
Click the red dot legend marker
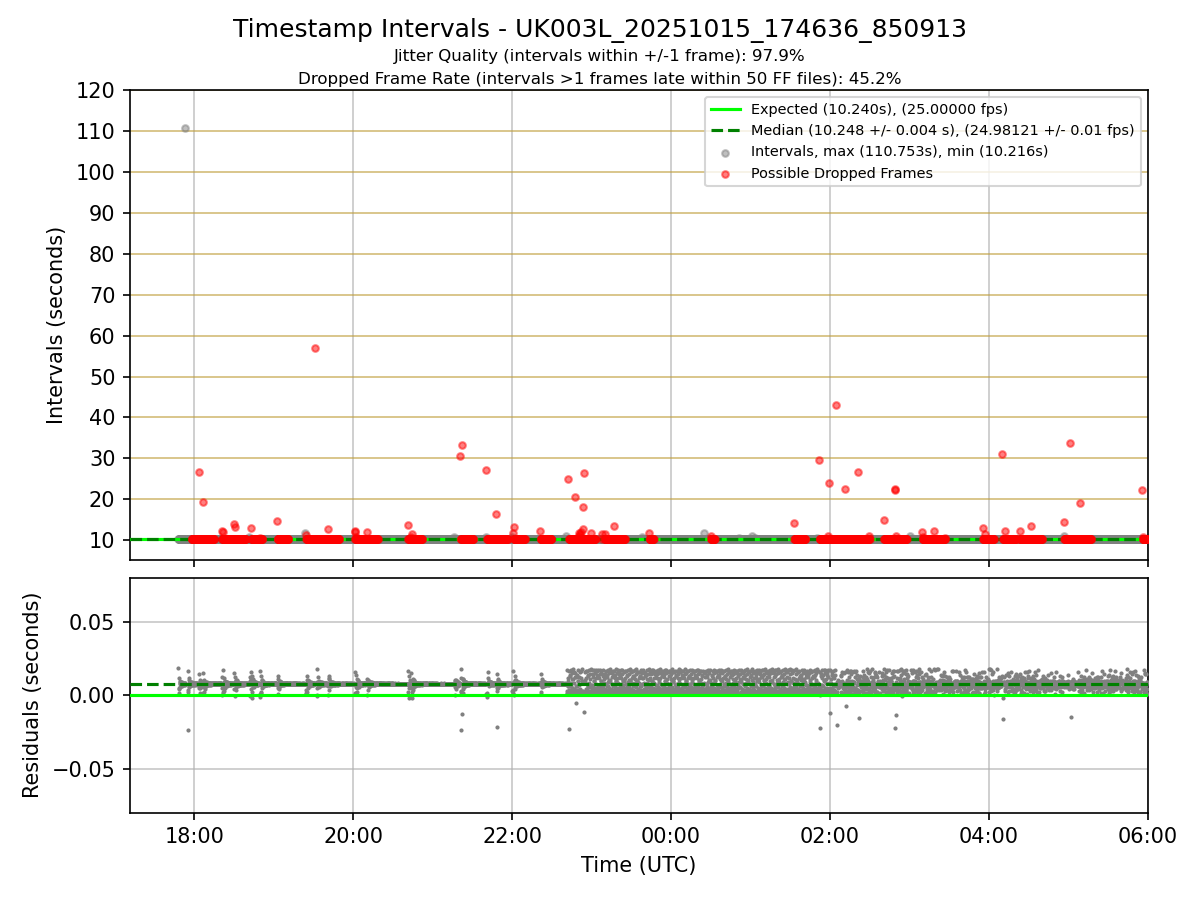(726, 173)
